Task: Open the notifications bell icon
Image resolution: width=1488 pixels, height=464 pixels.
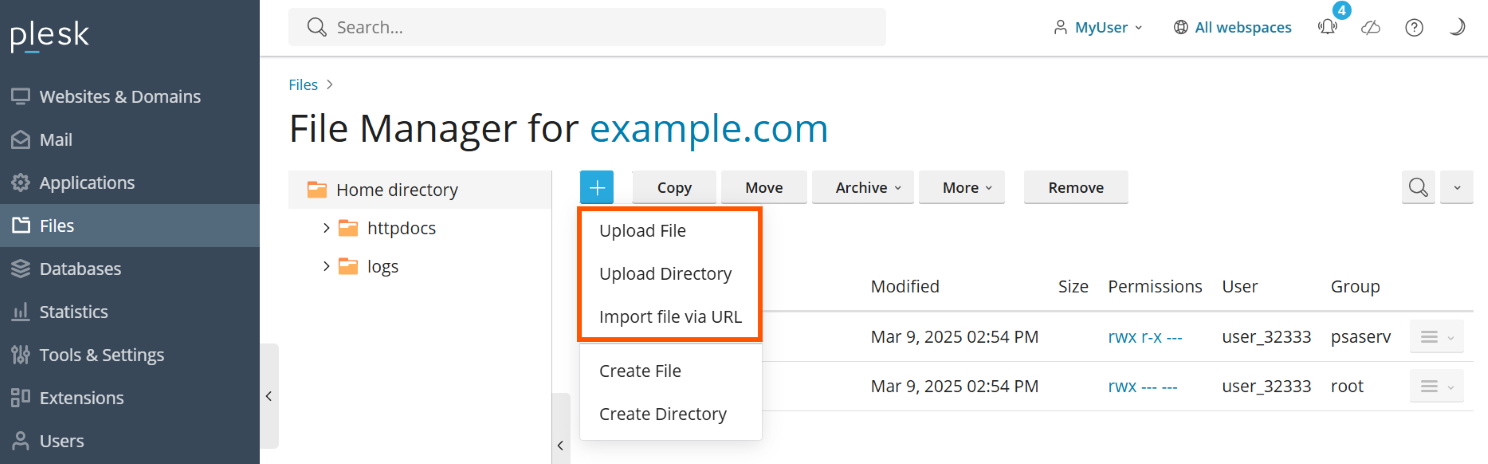Action: pos(1327,28)
